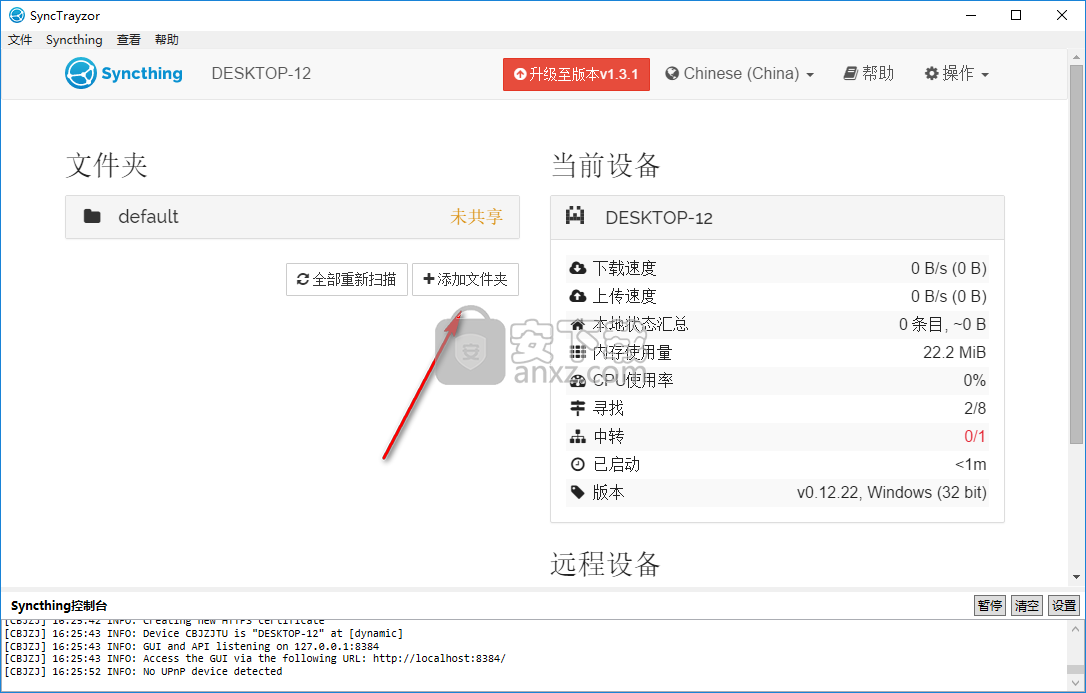
Task: Click log line 'No UPnP device detected'
Action: 143,671
